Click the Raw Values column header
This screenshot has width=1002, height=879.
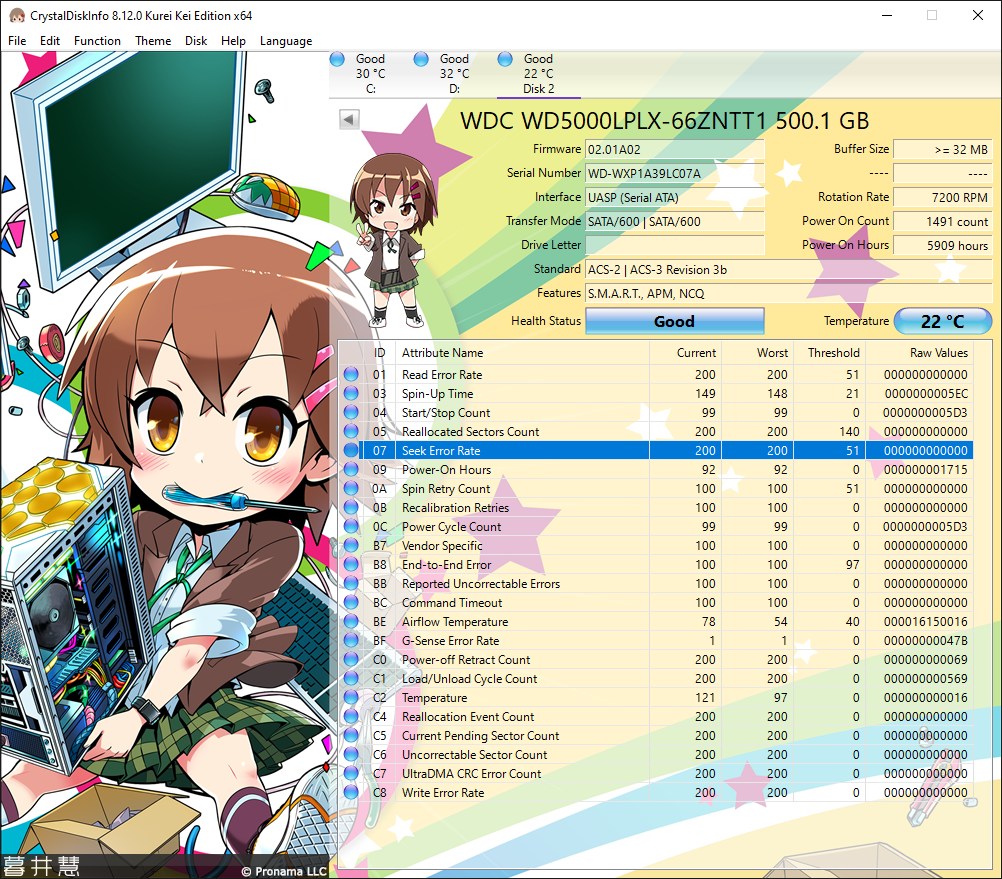coord(938,353)
